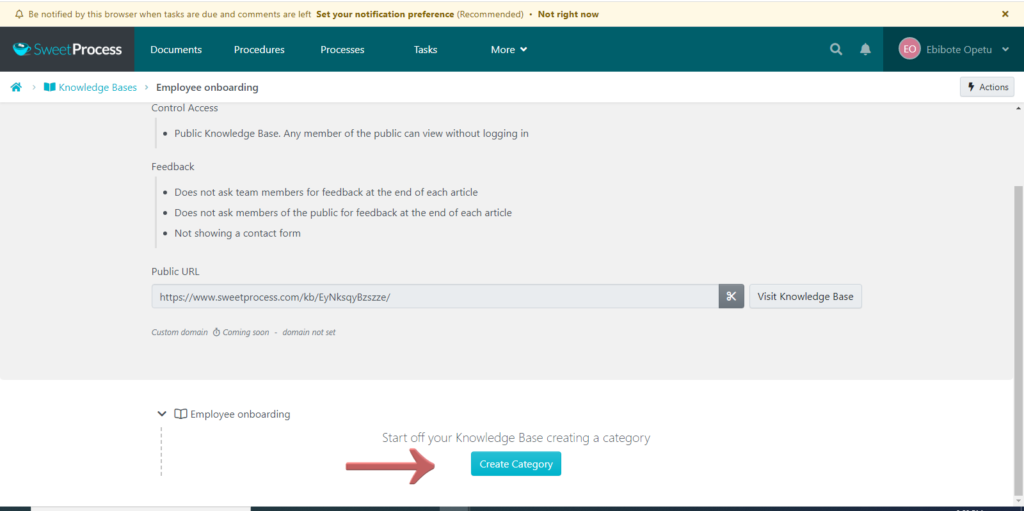Click the EO user avatar

point(909,49)
